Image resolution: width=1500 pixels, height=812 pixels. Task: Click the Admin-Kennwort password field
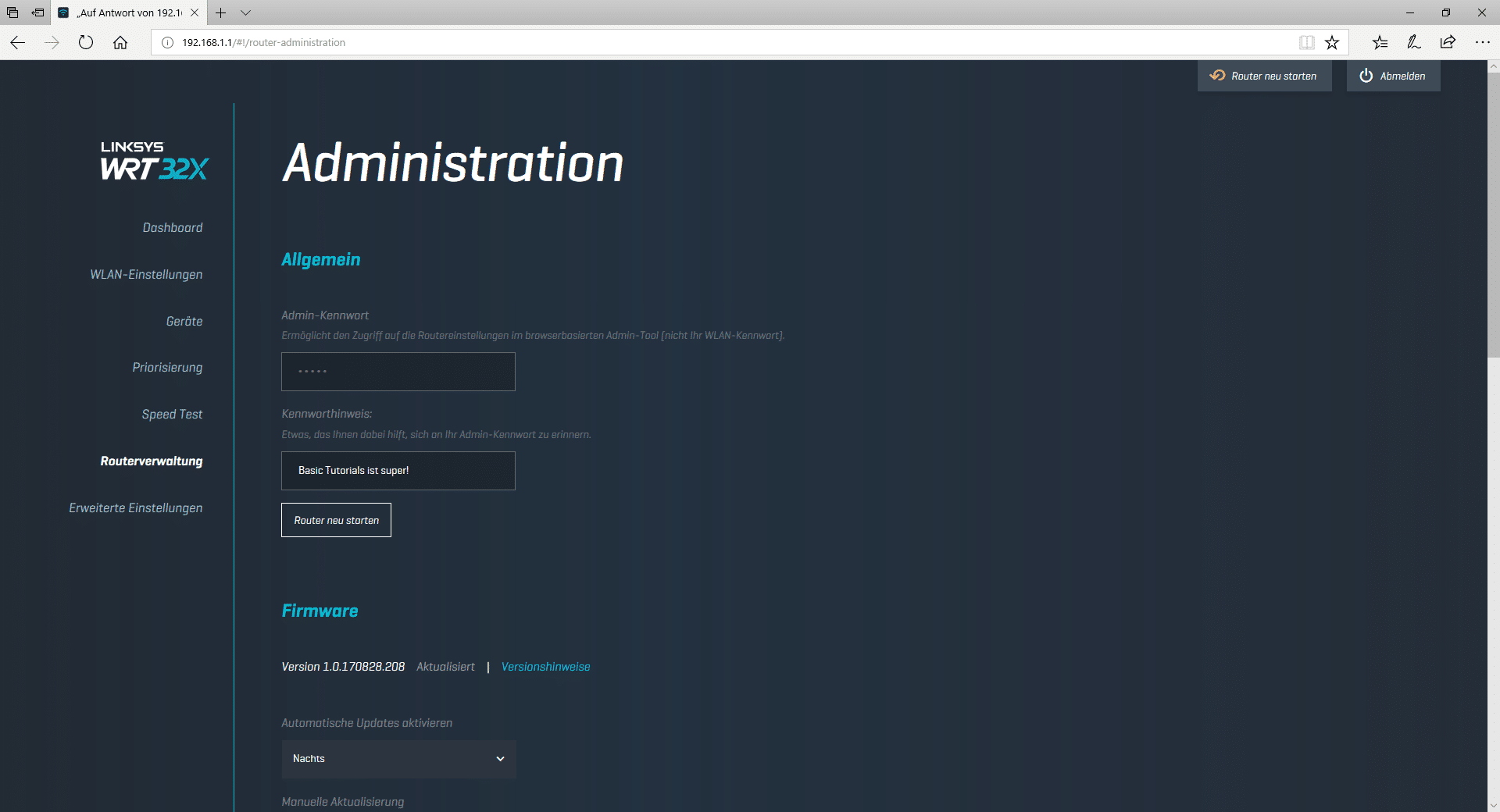[398, 372]
